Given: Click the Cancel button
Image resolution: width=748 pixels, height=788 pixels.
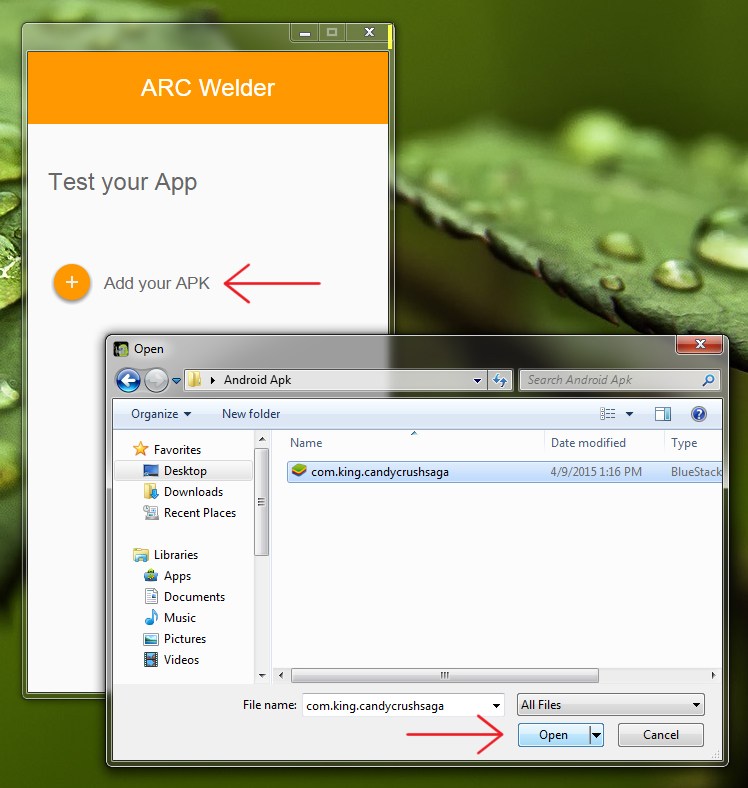Looking at the screenshot, I should (661, 735).
